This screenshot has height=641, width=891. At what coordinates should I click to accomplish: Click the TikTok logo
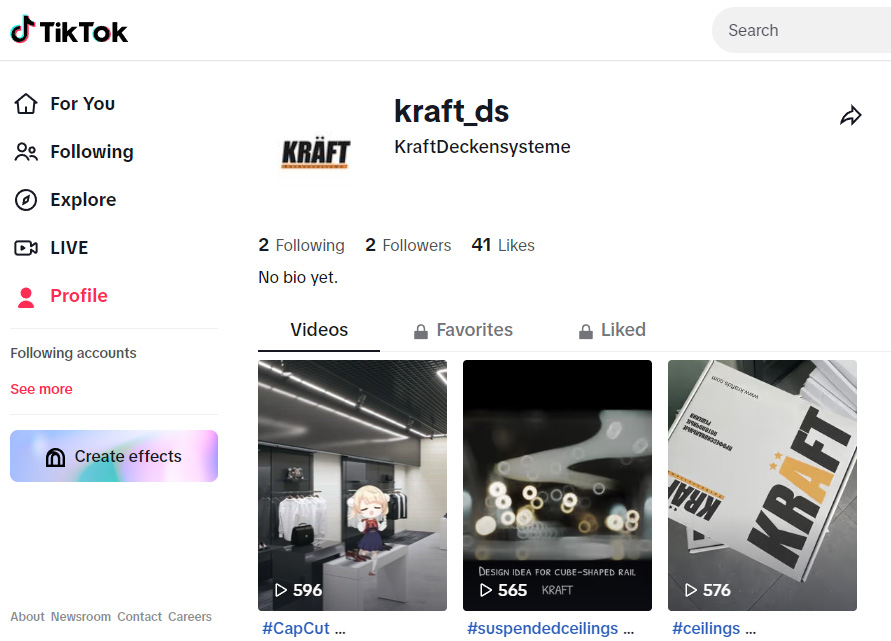(69, 31)
